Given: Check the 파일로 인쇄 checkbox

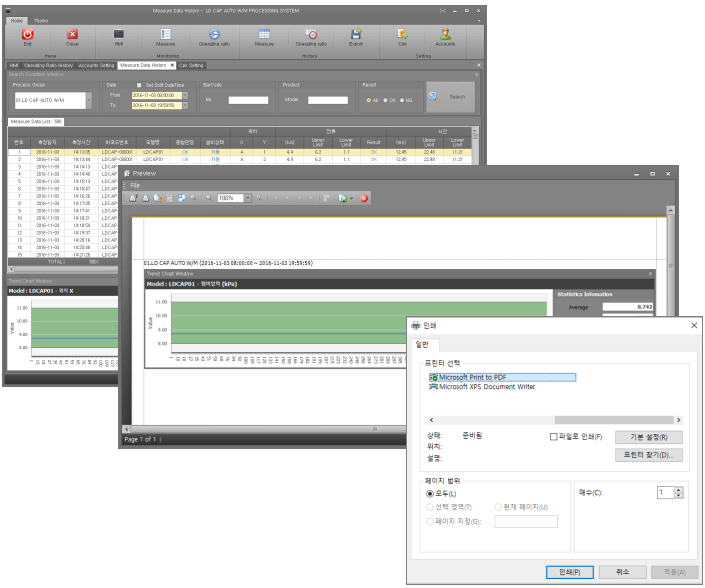Looking at the screenshot, I should [554, 437].
